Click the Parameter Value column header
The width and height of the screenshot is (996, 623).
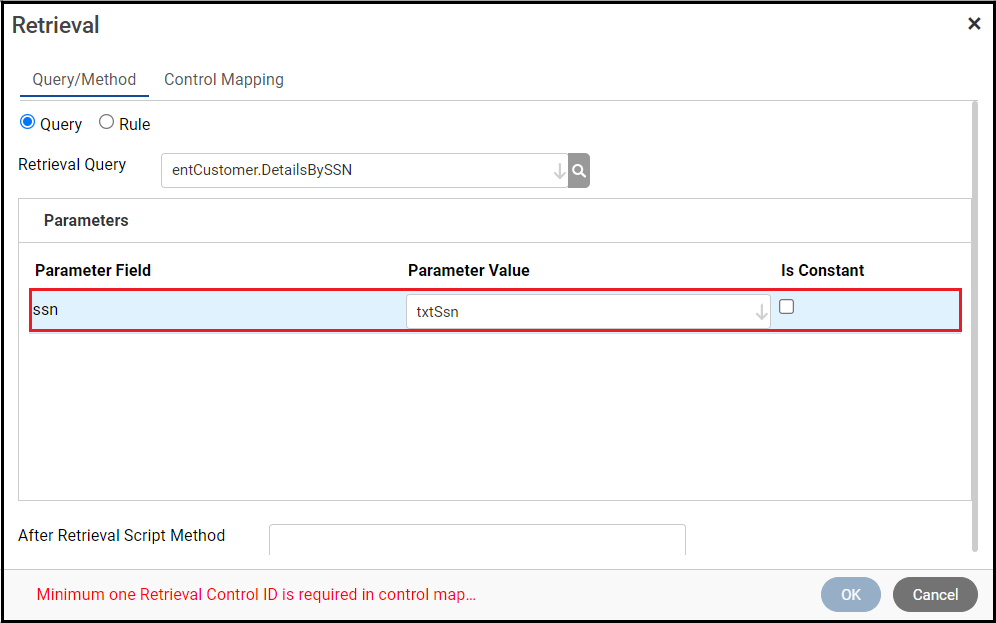coord(469,270)
